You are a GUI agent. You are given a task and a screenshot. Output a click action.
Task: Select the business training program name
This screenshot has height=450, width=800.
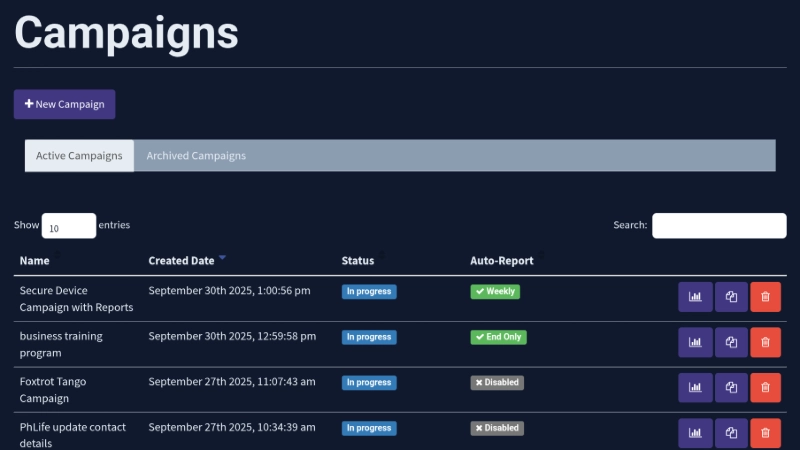tap(61, 344)
